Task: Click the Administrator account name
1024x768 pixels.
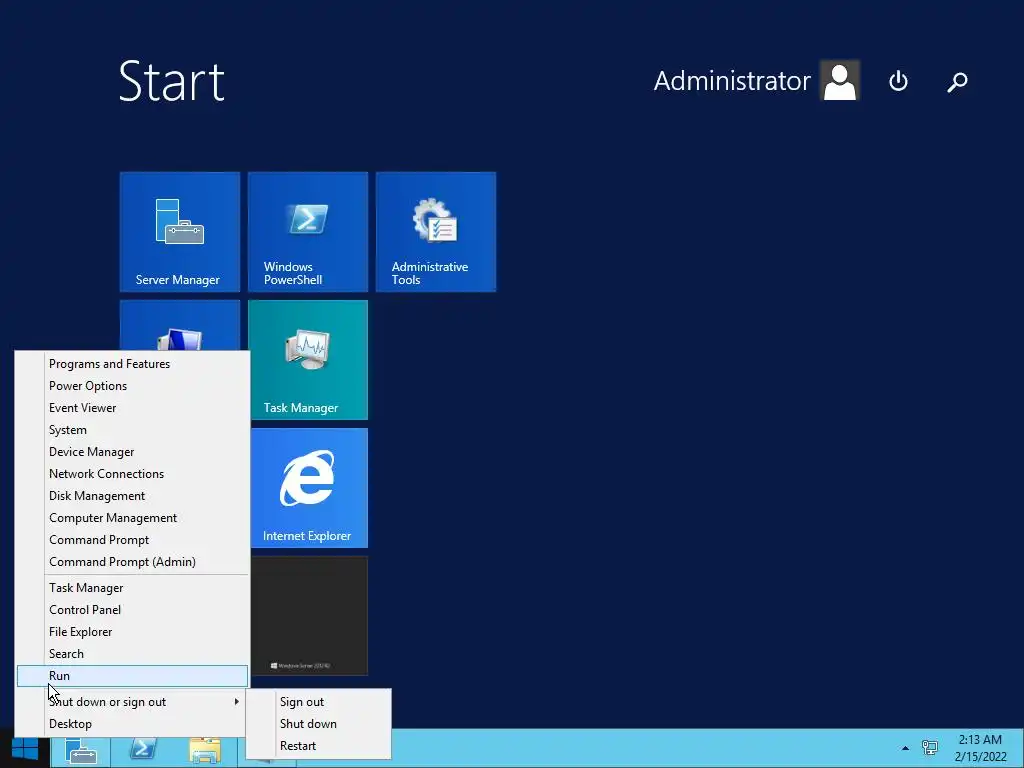Action: (732, 81)
